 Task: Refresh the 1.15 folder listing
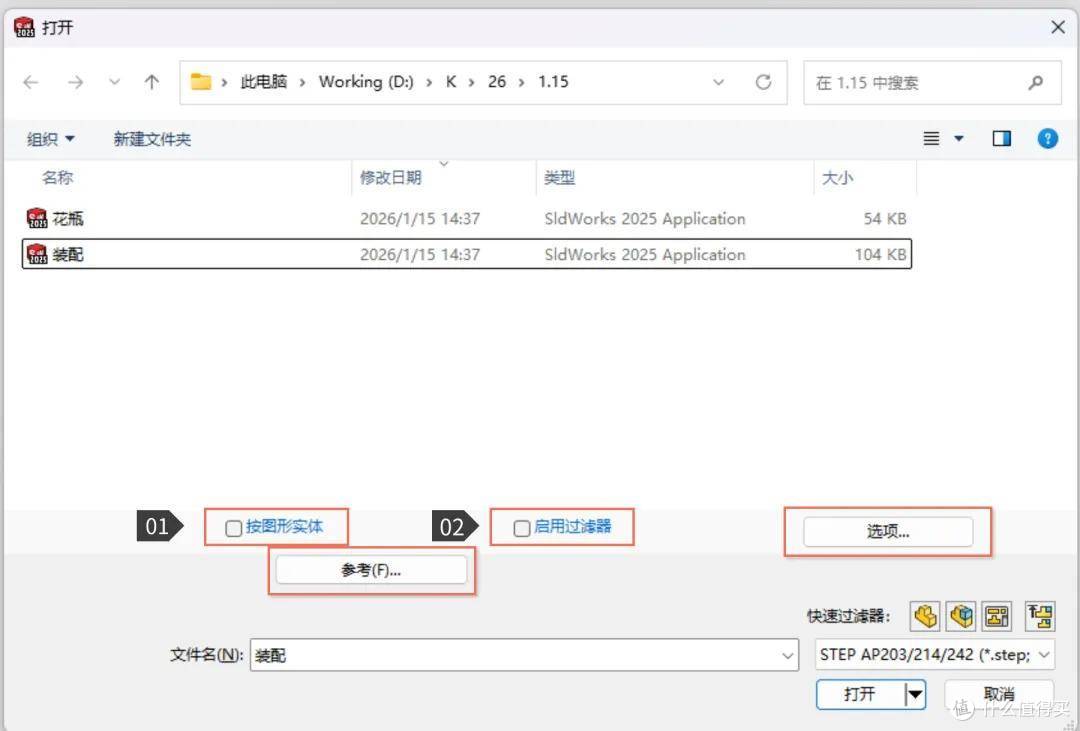click(763, 83)
